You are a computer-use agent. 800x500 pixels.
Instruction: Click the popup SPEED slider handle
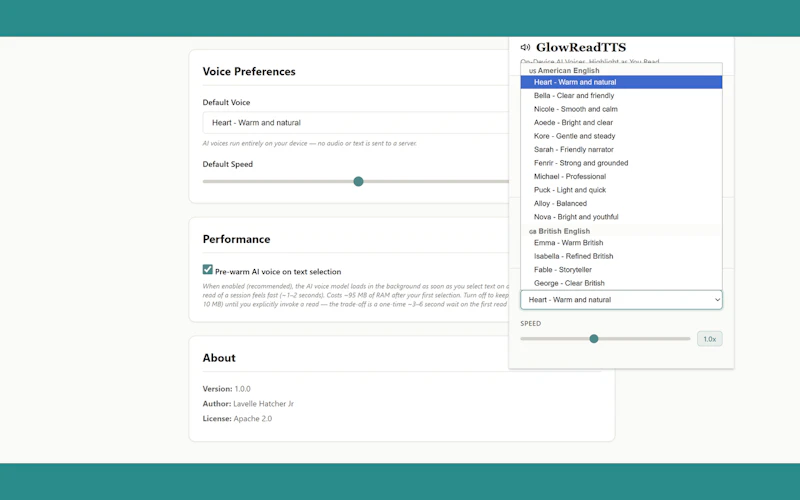tap(594, 339)
